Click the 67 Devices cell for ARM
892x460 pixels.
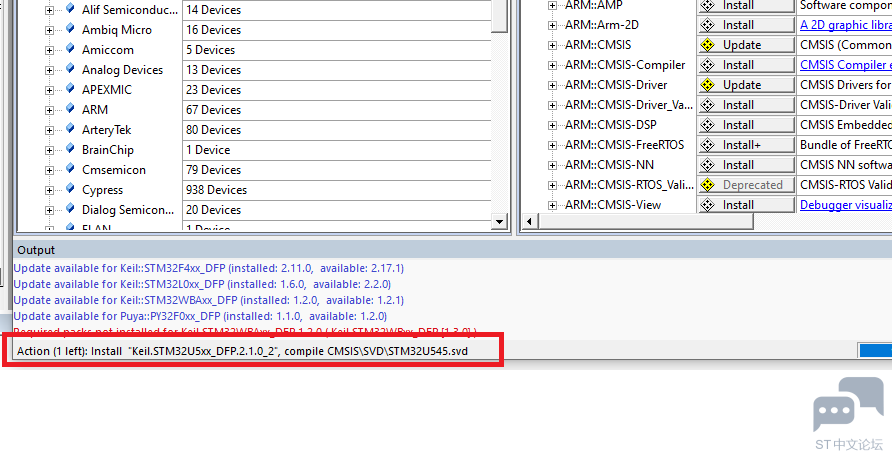tap(337, 110)
